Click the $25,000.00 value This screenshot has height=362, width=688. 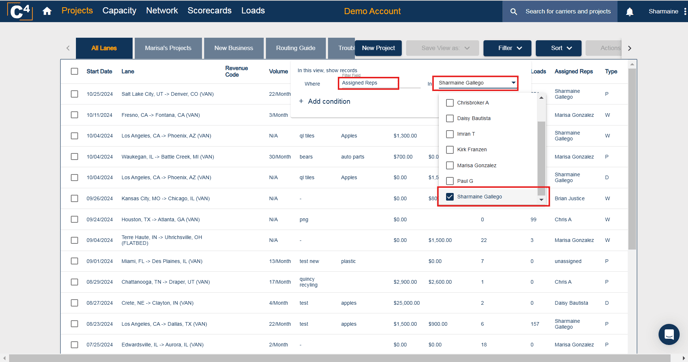[407, 303]
